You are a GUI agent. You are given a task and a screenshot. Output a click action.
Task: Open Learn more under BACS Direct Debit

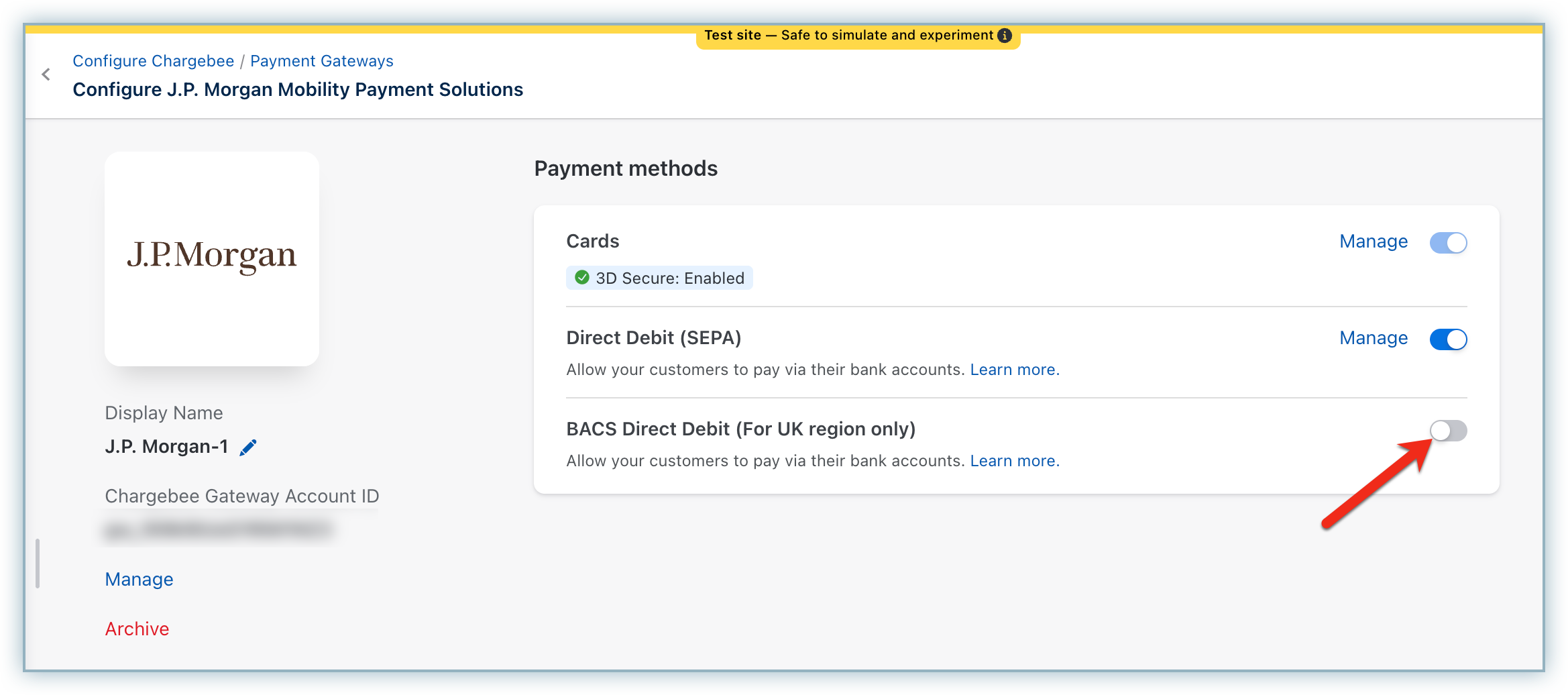click(1014, 461)
